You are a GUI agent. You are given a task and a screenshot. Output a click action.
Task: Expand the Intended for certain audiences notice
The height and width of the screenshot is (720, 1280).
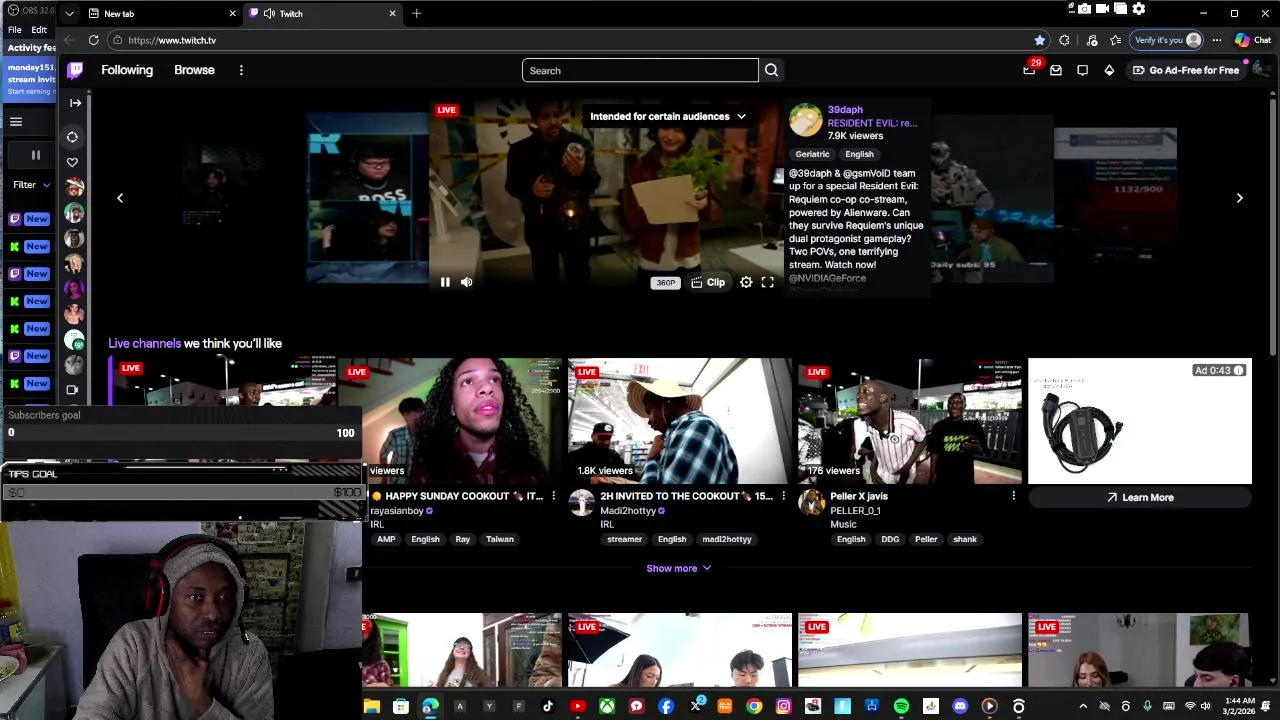[x=668, y=116]
